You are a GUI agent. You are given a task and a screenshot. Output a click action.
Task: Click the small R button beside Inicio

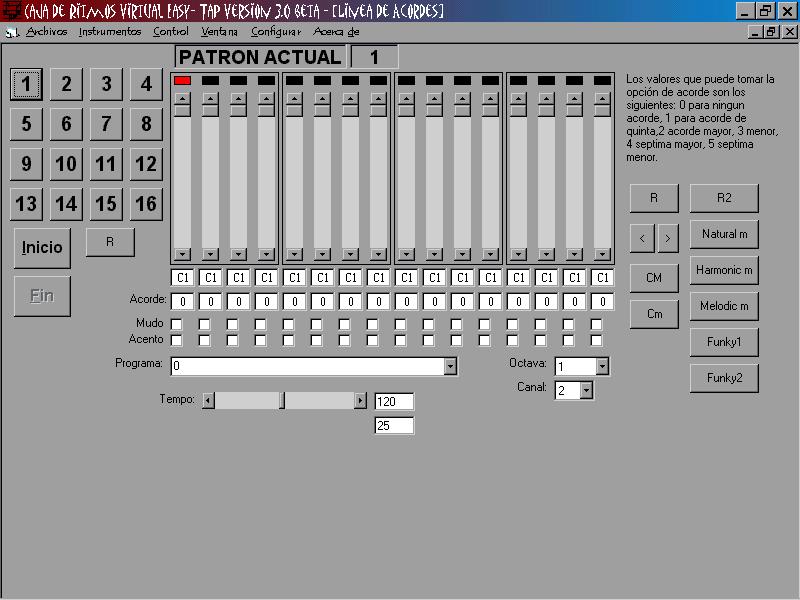pyautogui.click(x=110, y=242)
